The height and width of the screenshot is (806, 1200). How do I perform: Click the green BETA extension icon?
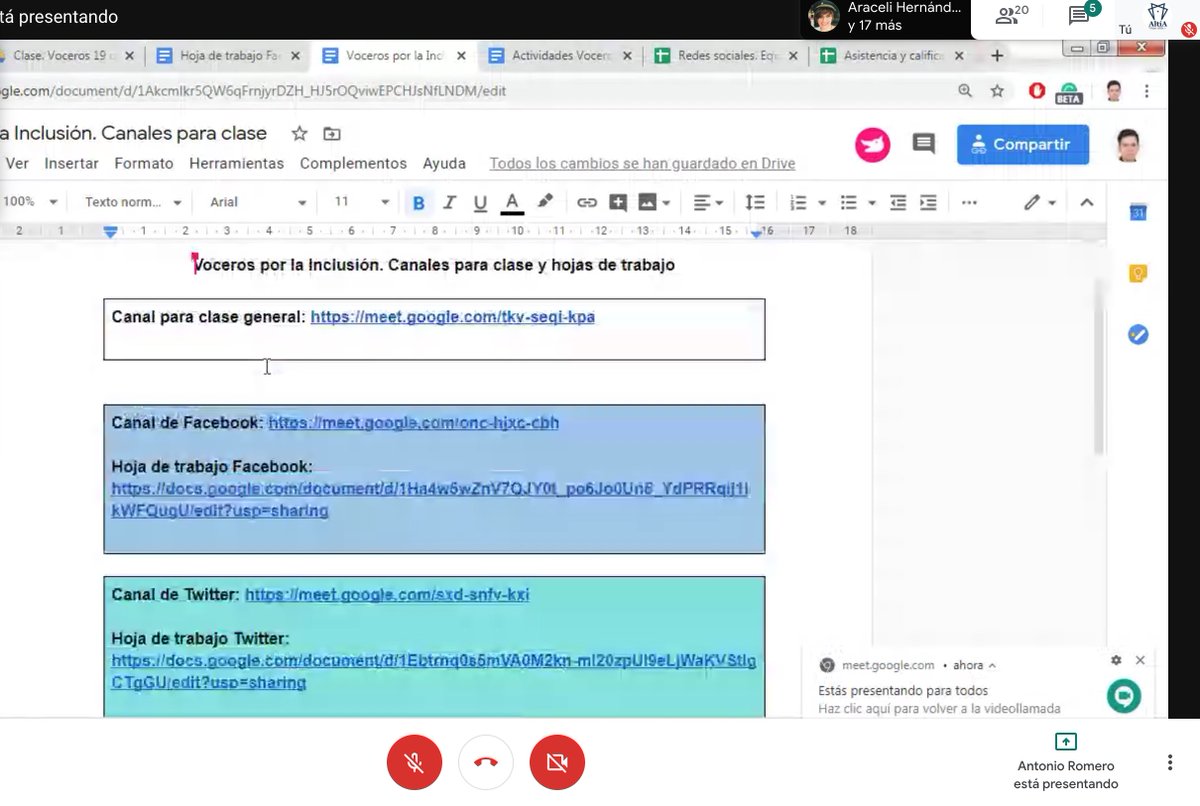click(1069, 93)
